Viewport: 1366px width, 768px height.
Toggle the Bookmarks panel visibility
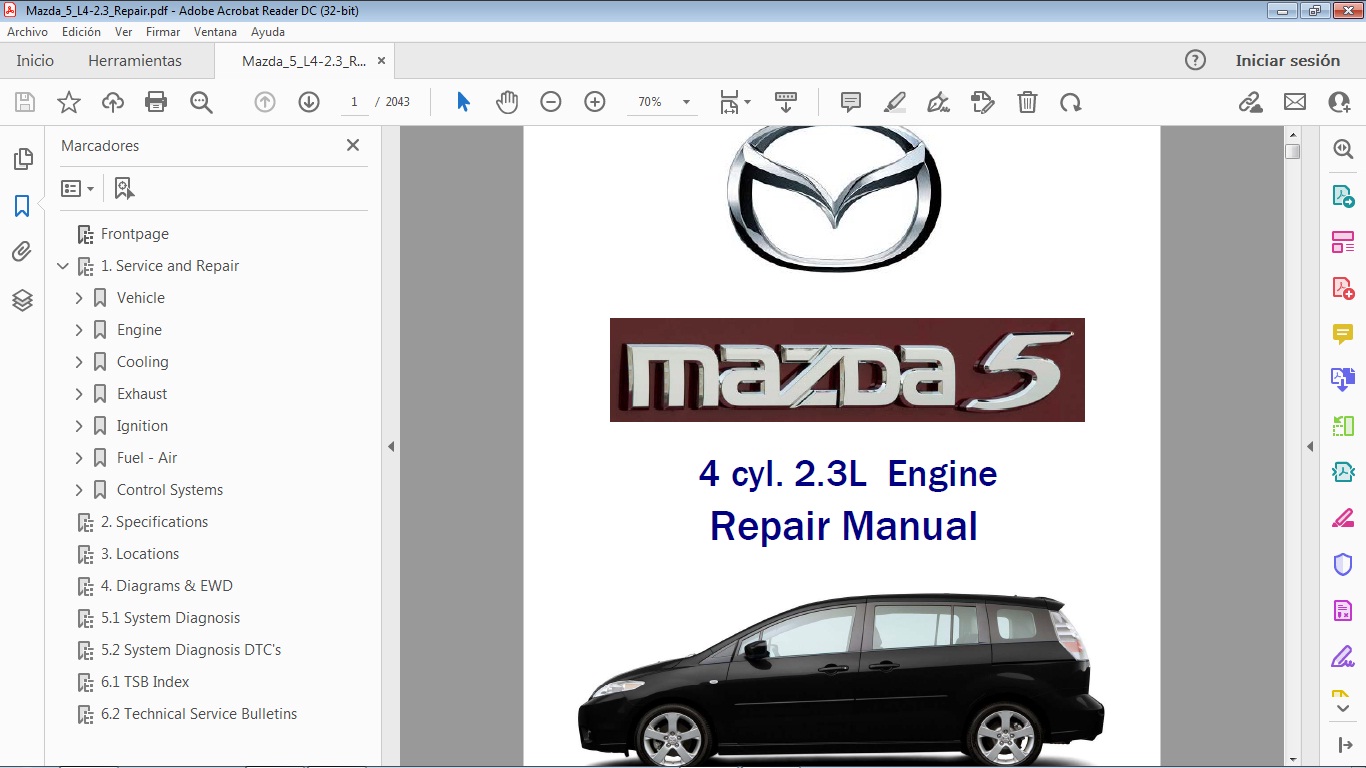[x=22, y=206]
